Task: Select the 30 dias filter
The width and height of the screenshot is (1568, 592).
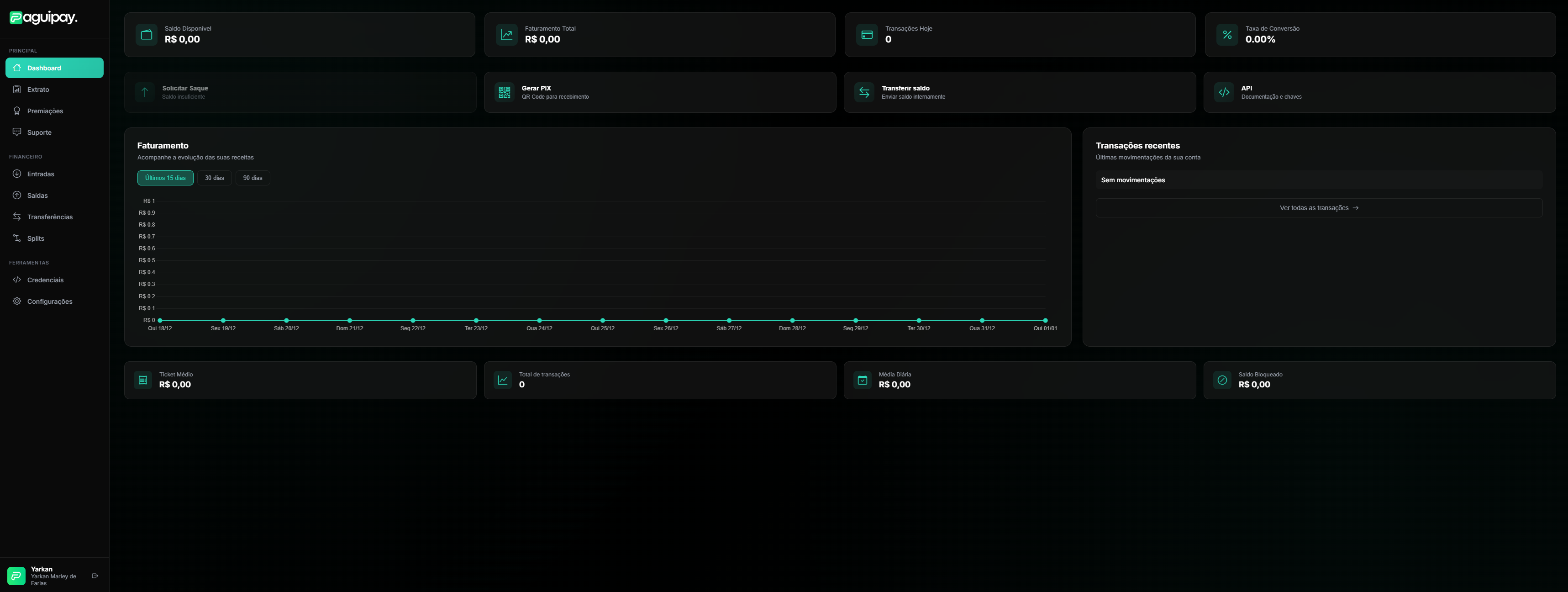Action: (x=215, y=178)
